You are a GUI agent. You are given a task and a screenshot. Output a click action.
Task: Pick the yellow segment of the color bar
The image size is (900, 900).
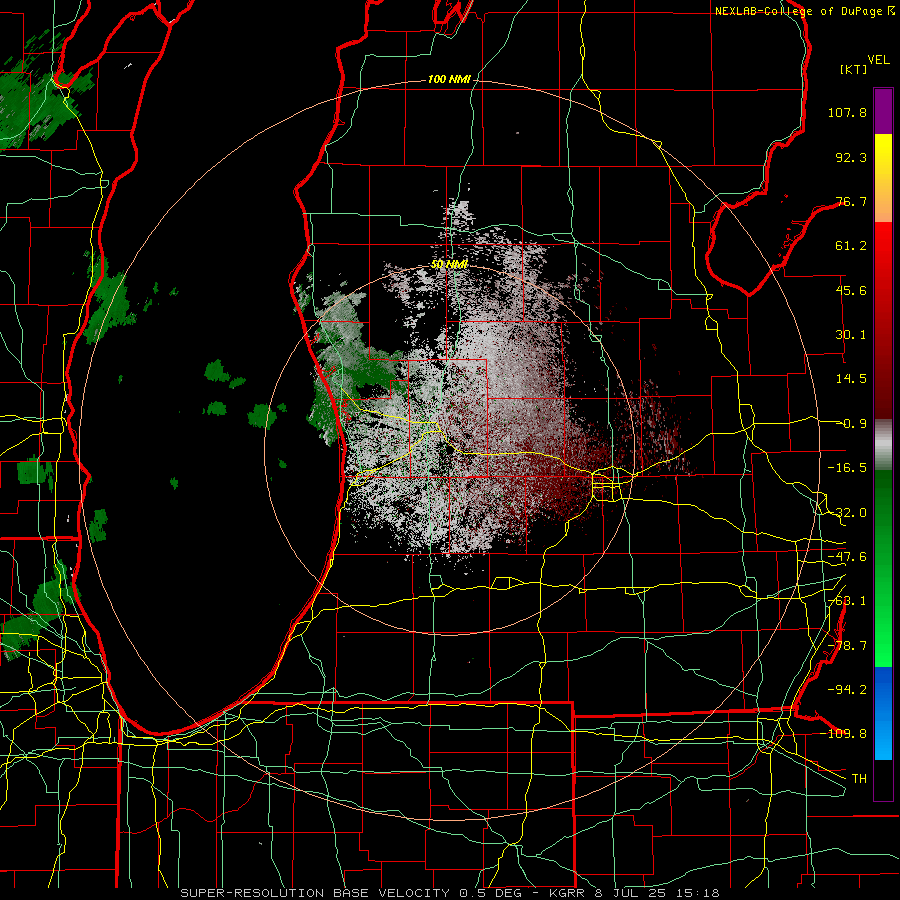pos(883,152)
